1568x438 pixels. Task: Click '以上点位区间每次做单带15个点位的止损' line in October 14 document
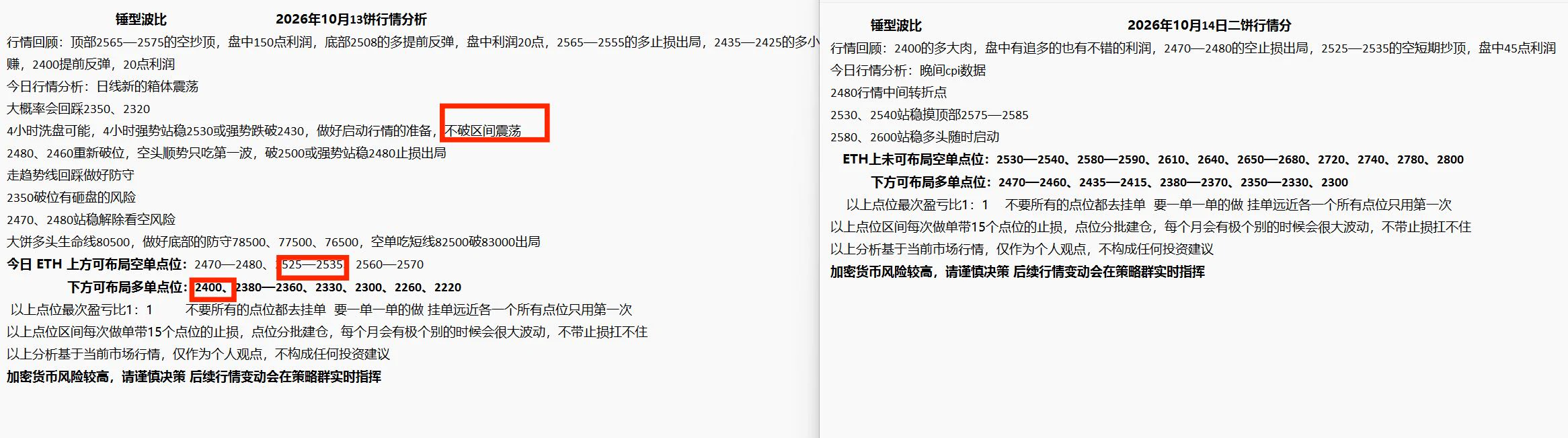1150,227
